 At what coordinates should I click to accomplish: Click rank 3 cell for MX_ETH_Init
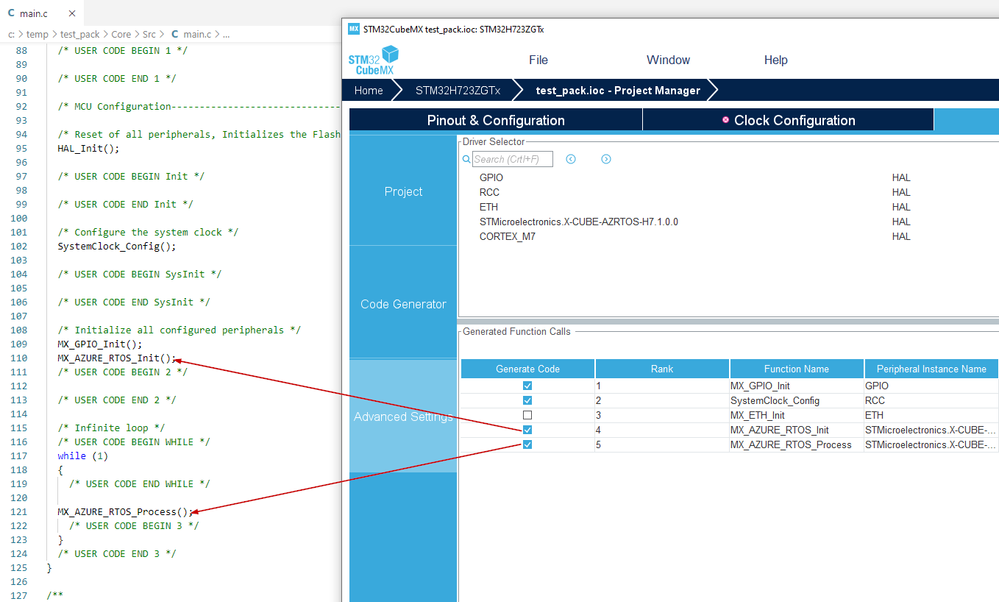(662, 415)
